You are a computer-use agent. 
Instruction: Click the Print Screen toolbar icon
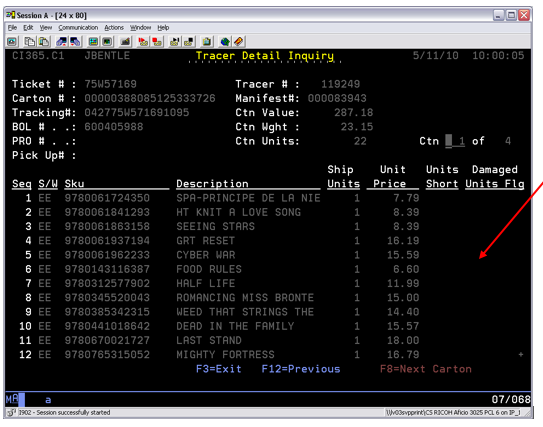(x=12, y=42)
